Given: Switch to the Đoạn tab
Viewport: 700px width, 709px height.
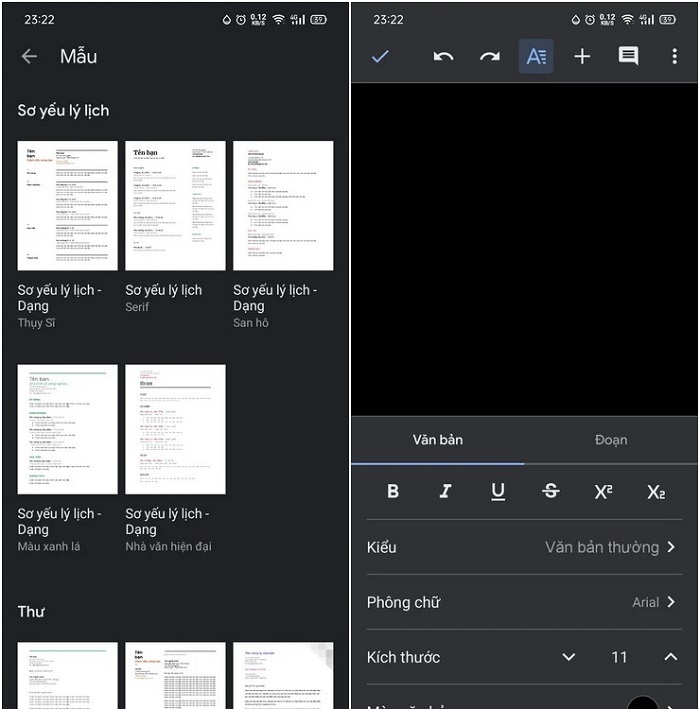Looking at the screenshot, I should (611, 440).
